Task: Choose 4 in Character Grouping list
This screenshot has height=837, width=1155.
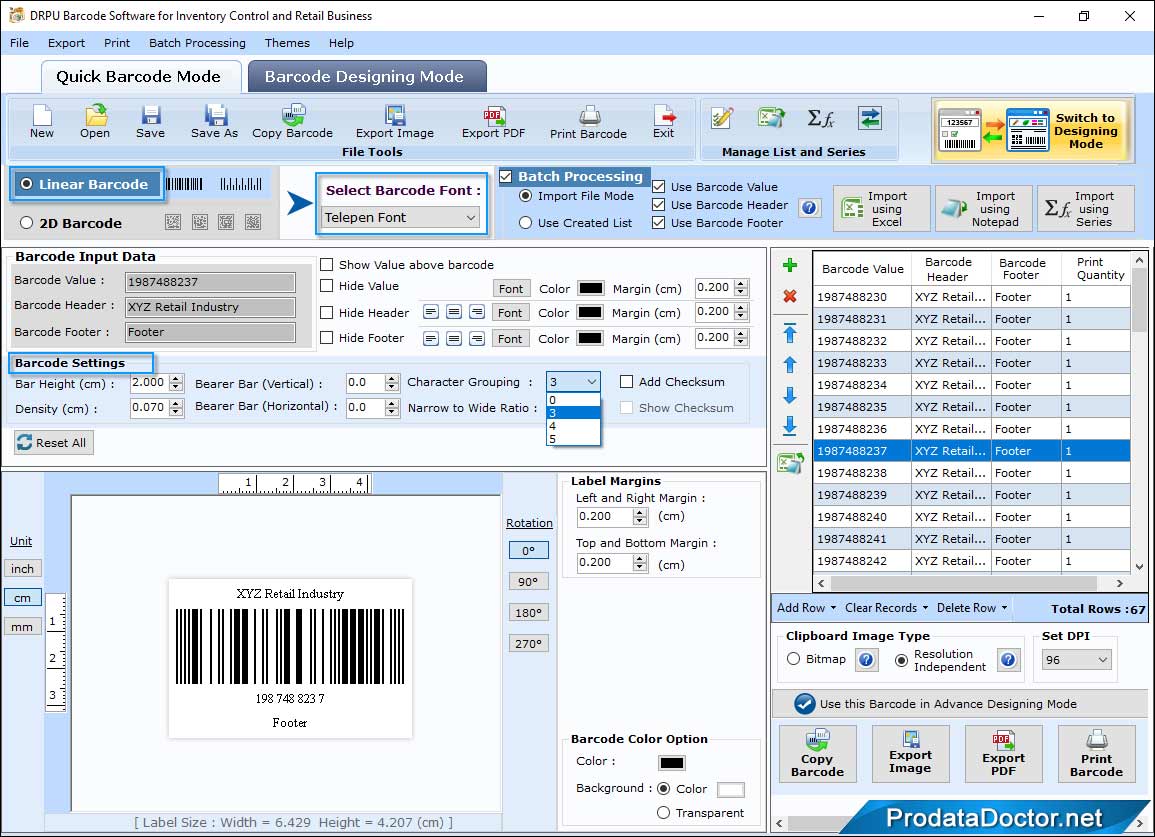Action: 573,426
